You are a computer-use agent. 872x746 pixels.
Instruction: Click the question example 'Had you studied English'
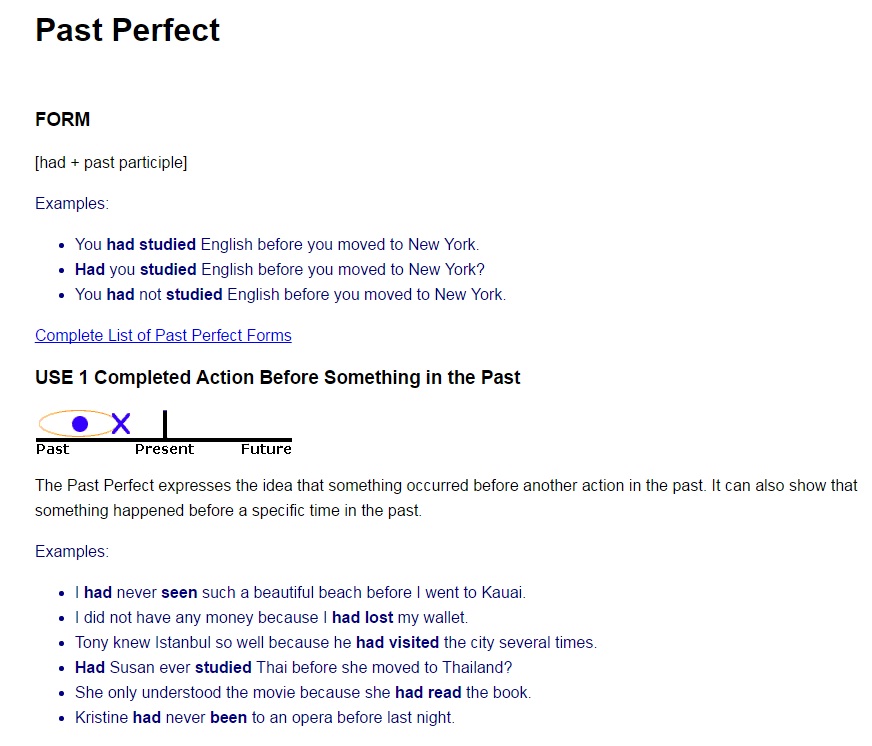[x=279, y=269]
